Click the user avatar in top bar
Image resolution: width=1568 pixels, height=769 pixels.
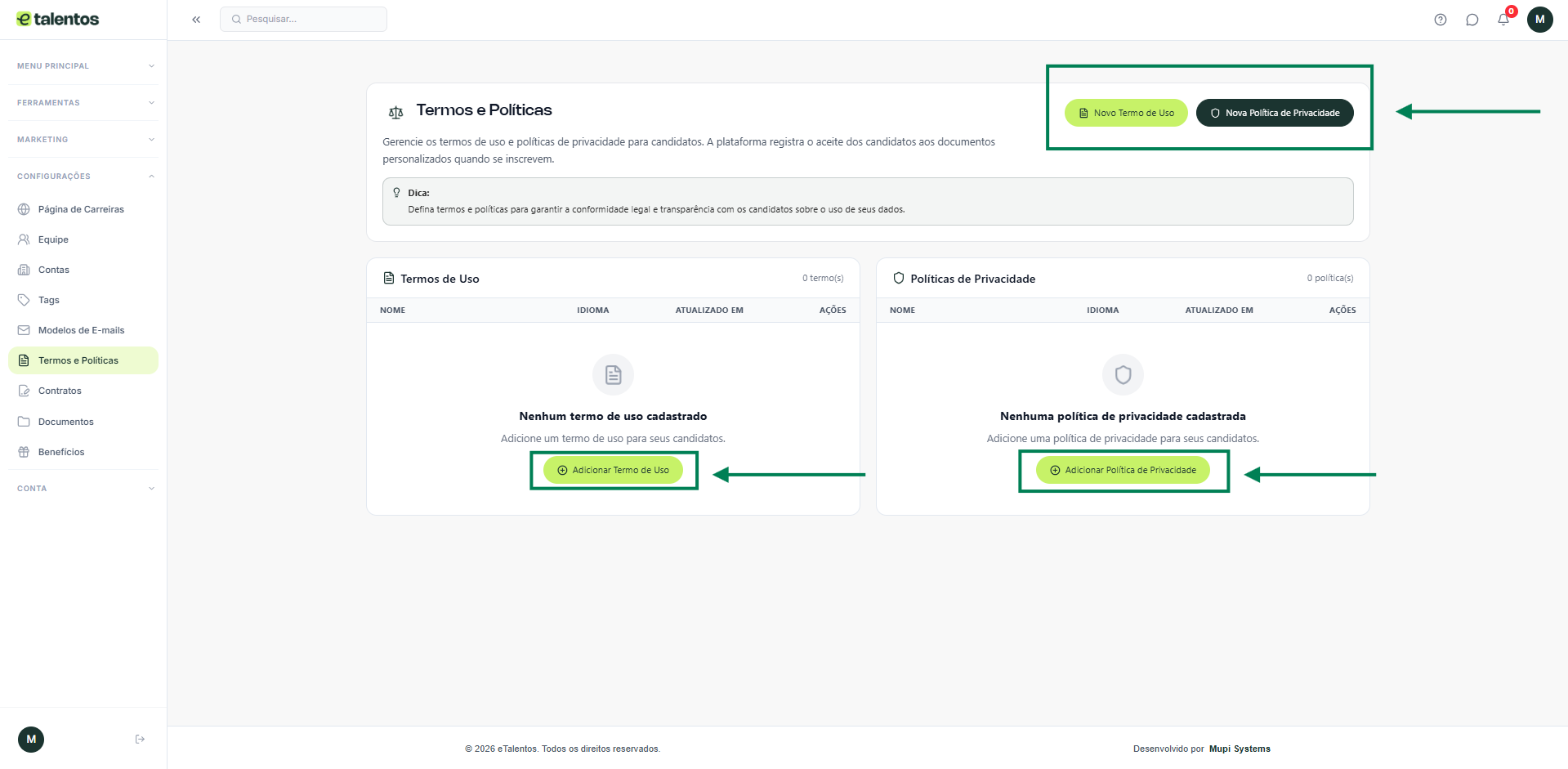pyautogui.click(x=1539, y=20)
